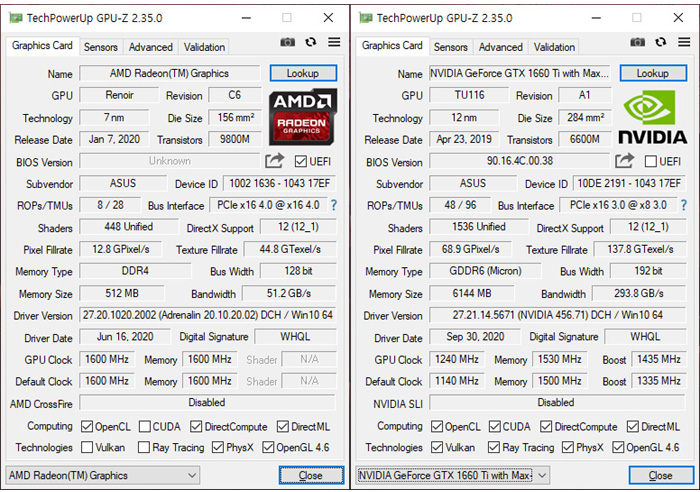
Task: Click the GPU value Renoir
Action: click(119, 95)
